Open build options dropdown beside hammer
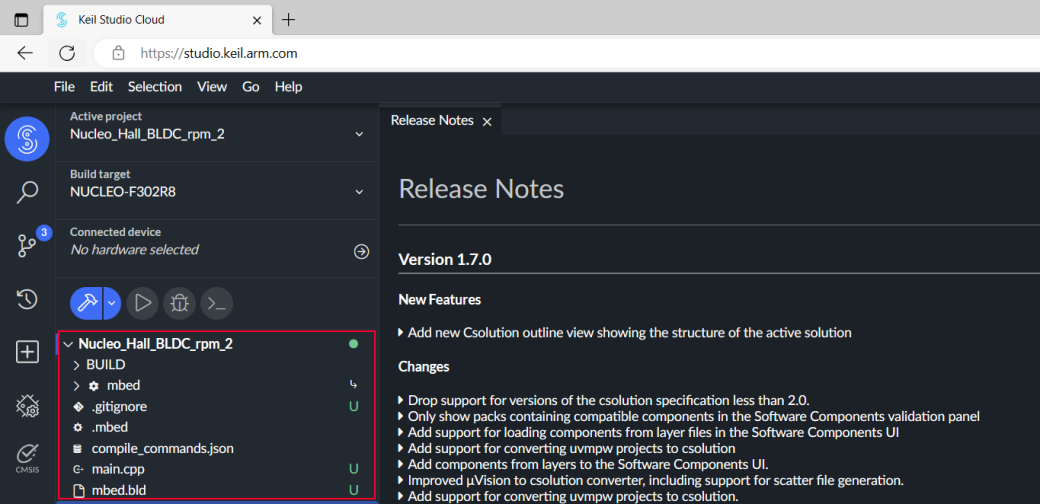 click(112, 302)
